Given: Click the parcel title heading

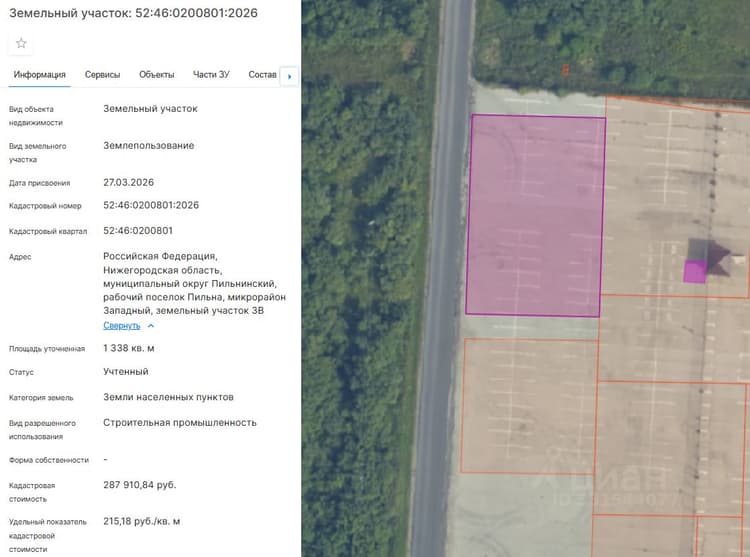Looking at the screenshot, I should [x=133, y=13].
